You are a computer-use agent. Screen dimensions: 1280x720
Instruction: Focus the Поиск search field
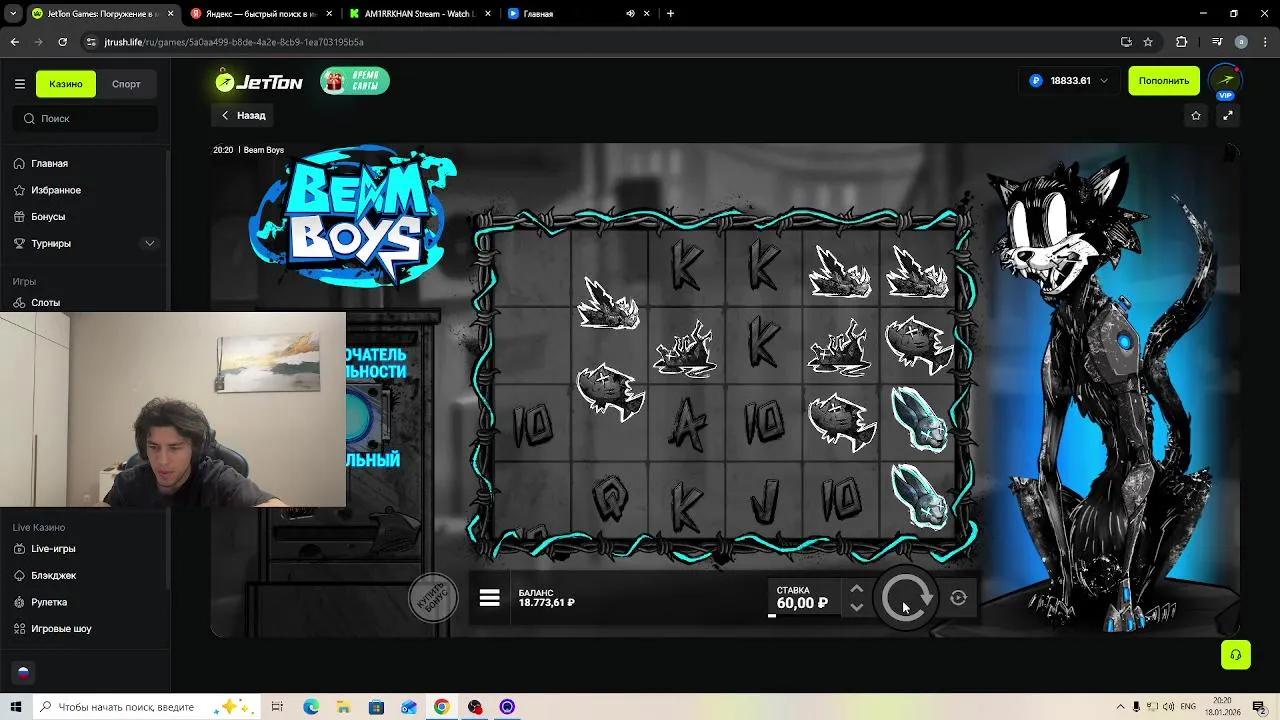pos(85,119)
